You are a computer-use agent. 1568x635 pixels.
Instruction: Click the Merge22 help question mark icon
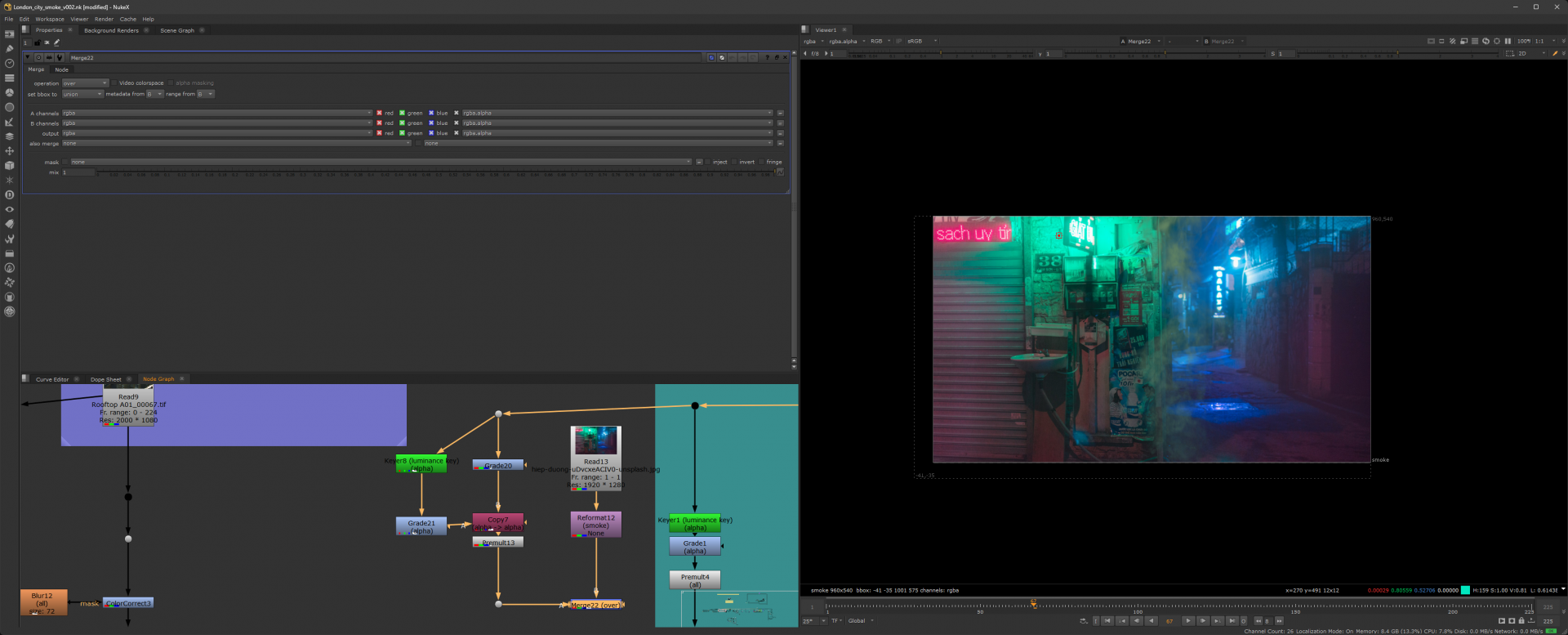767,58
